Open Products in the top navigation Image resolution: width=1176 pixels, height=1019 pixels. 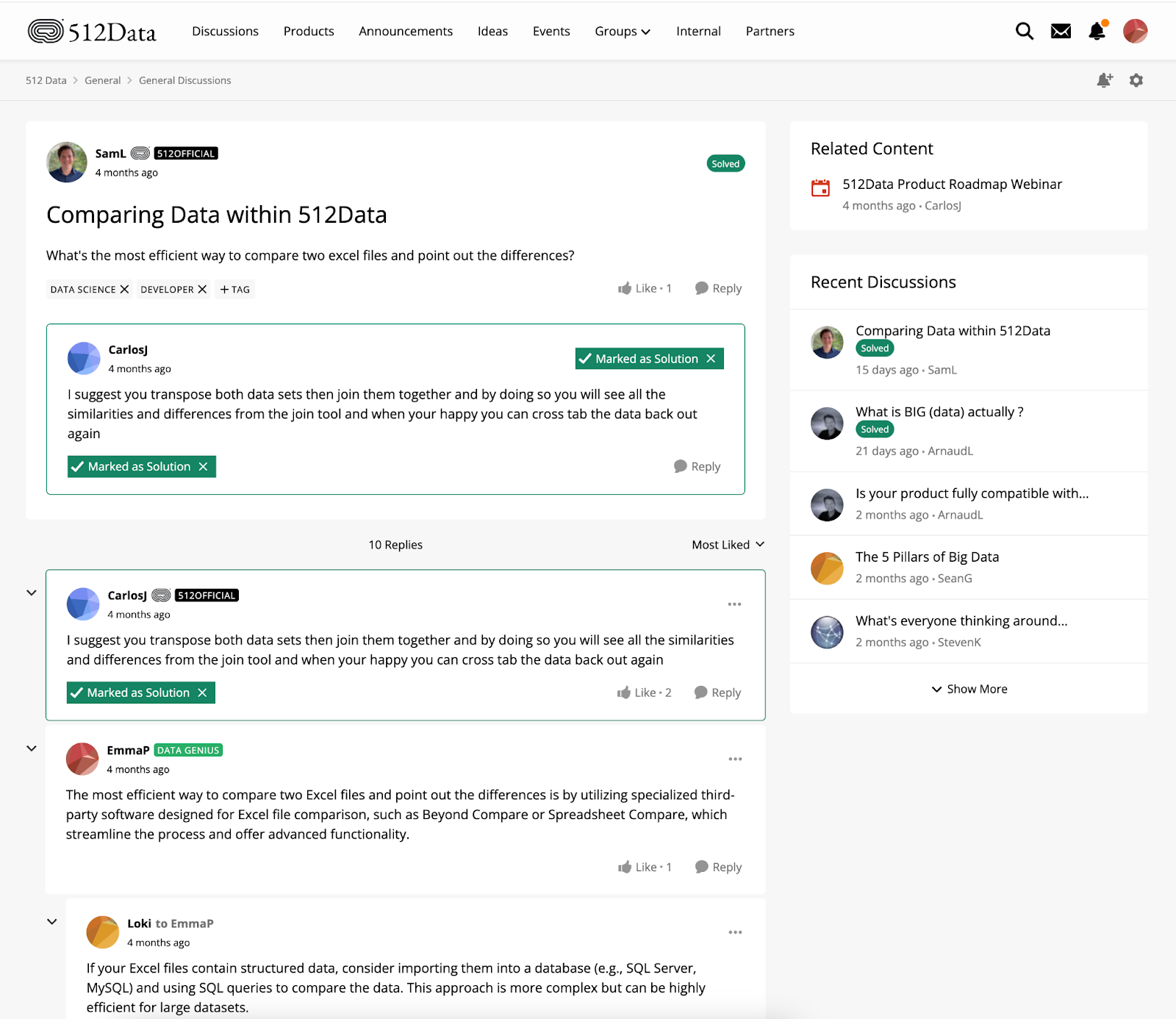coord(309,31)
